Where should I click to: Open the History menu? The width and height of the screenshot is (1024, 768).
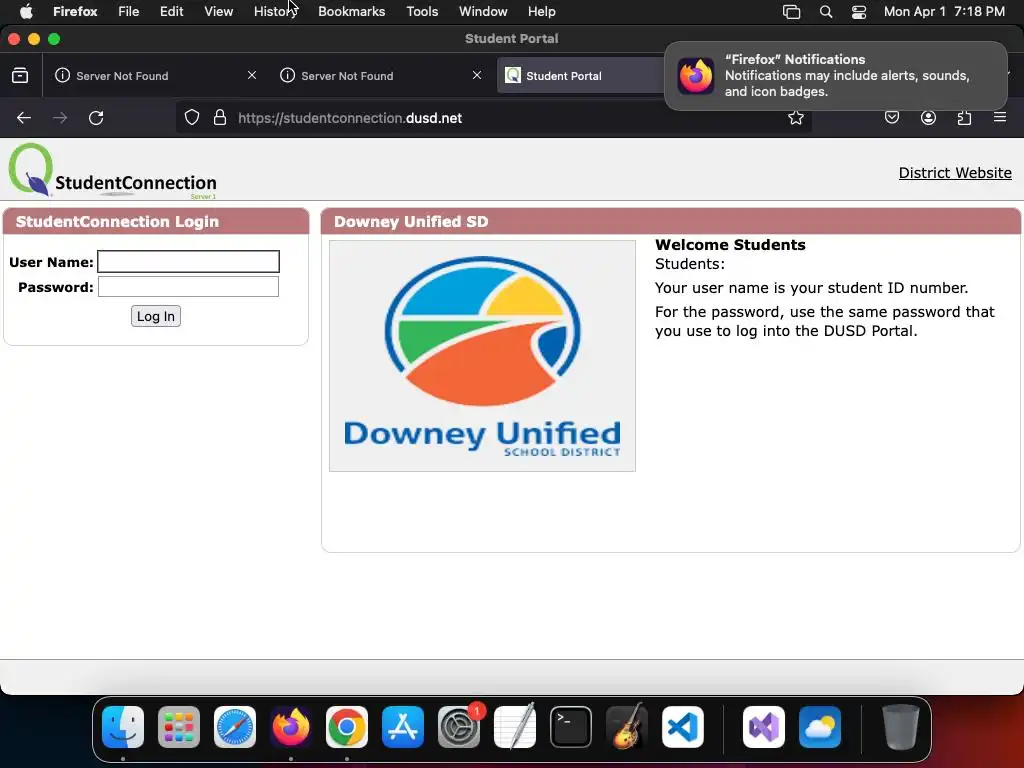pos(276,11)
